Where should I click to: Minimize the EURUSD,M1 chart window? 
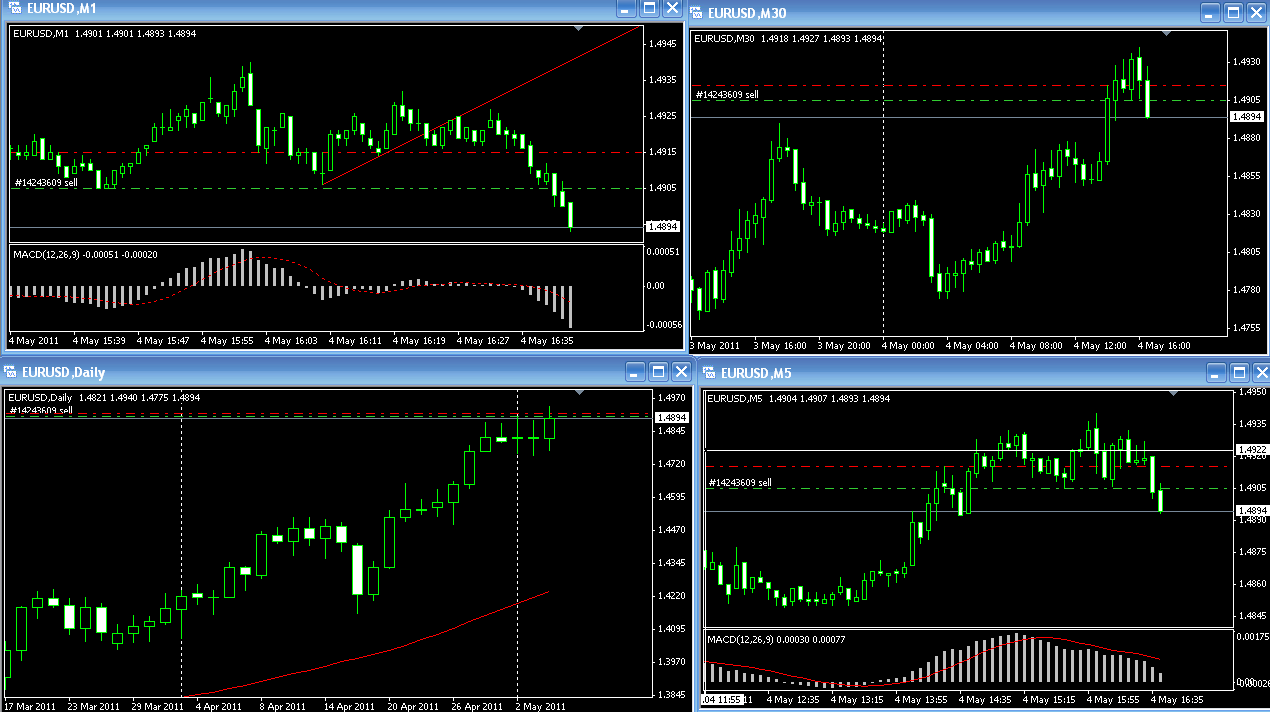pos(626,9)
